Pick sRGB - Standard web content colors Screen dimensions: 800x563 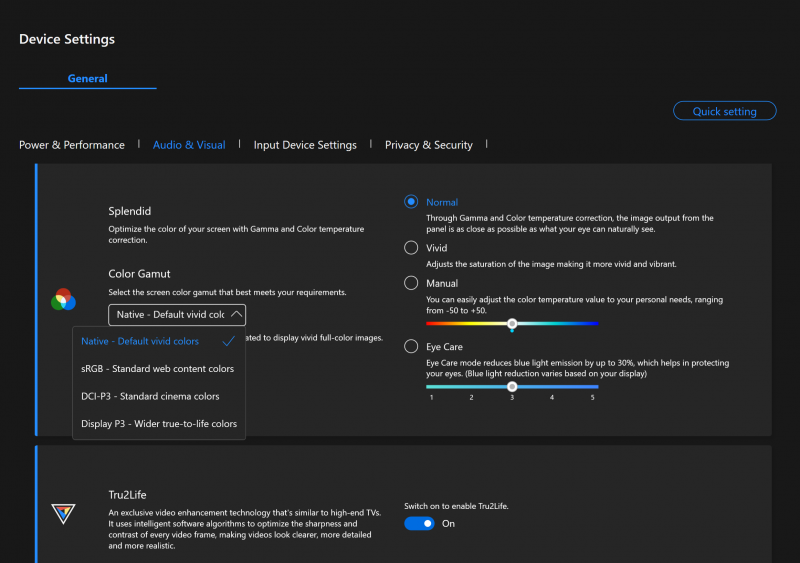[x=158, y=369]
